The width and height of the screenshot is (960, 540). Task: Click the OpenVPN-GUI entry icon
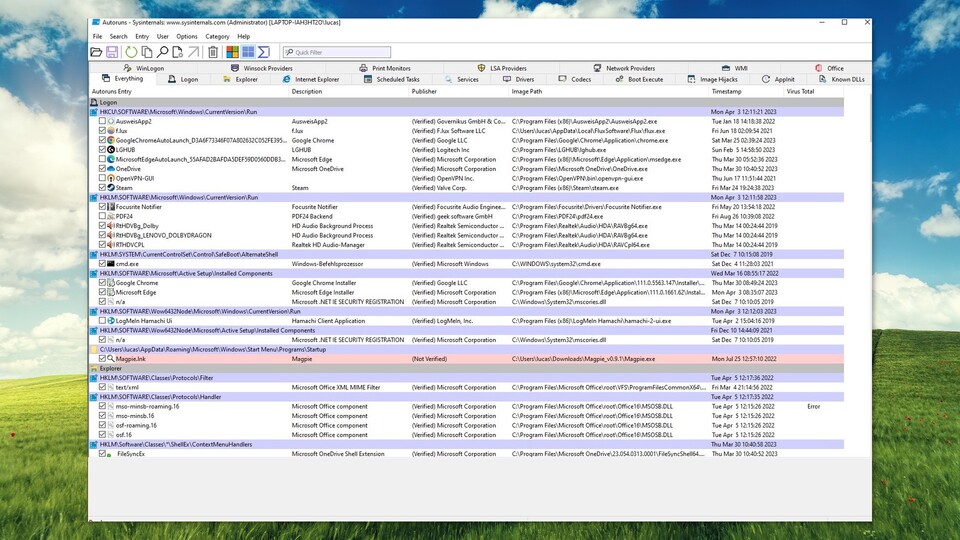pyautogui.click(x=111, y=178)
